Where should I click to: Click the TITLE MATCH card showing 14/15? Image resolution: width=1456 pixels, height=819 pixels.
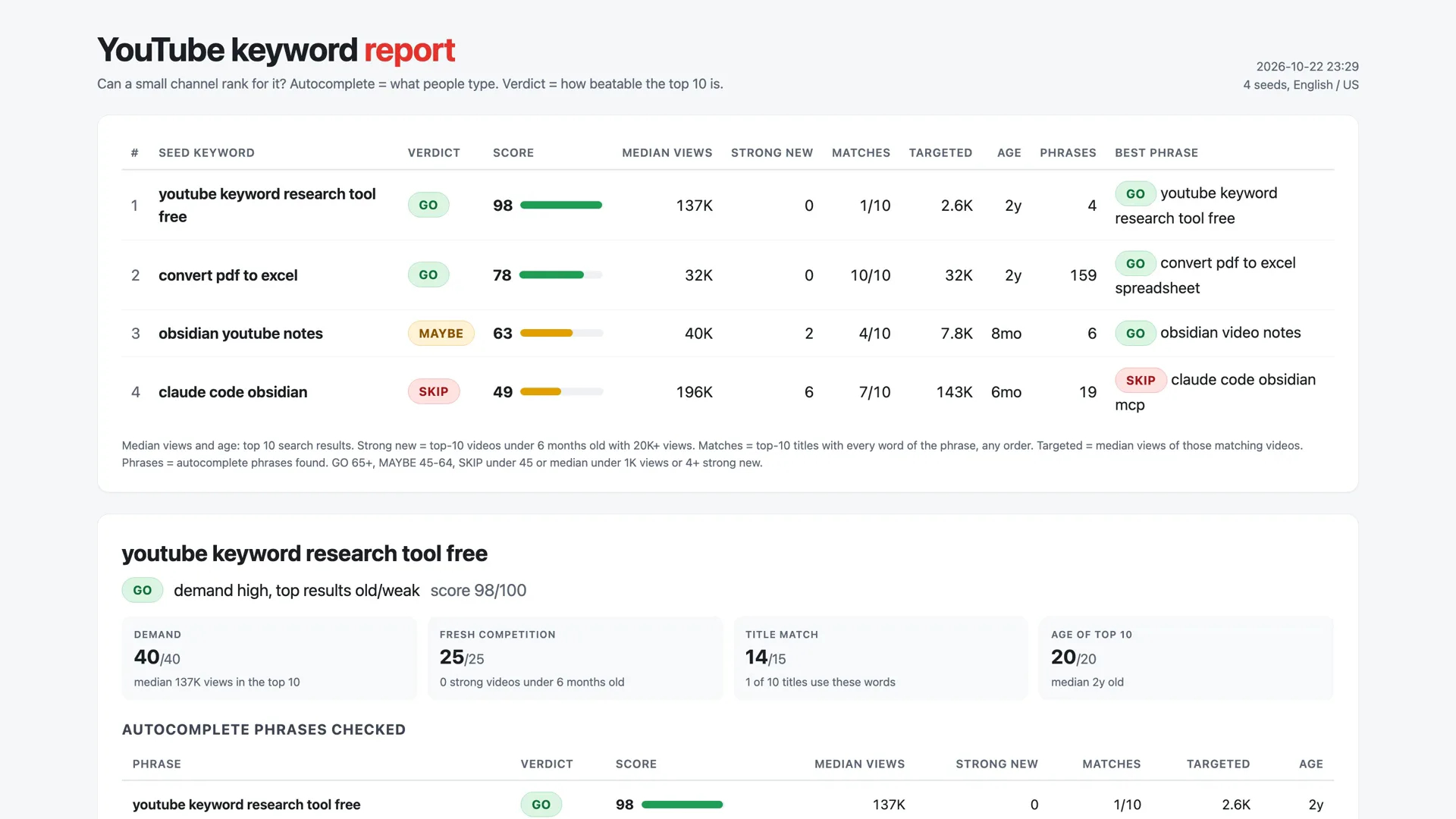pos(881,658)
